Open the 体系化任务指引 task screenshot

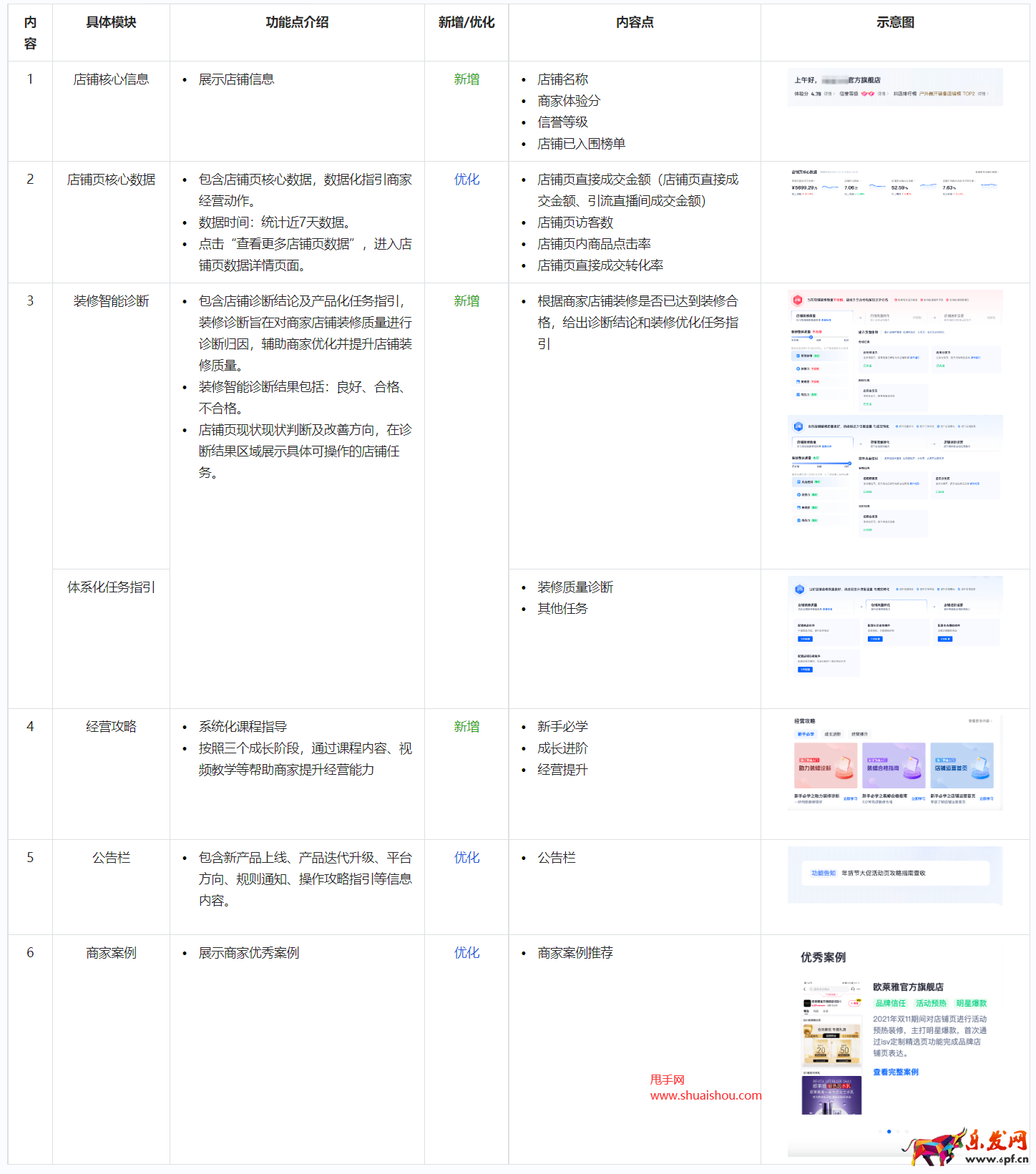tap(895, 625)
